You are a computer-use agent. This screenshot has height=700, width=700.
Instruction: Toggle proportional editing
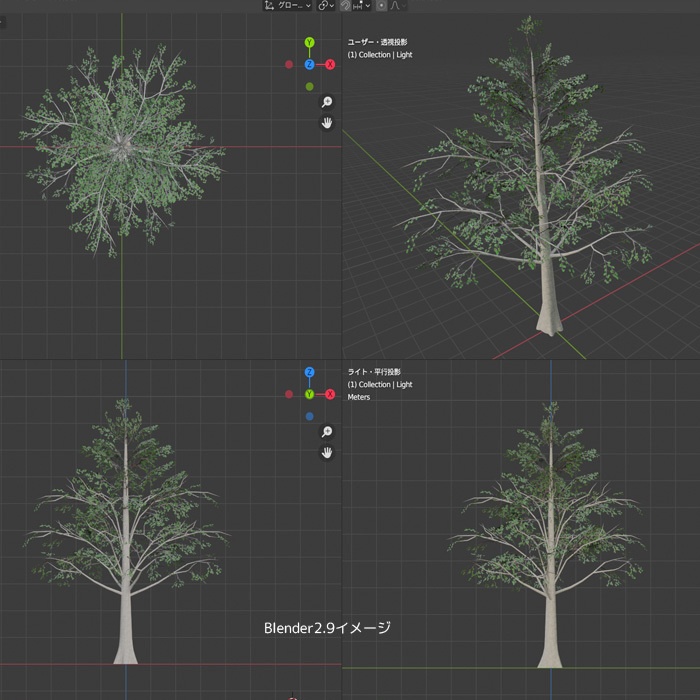[x=381, y=5]
